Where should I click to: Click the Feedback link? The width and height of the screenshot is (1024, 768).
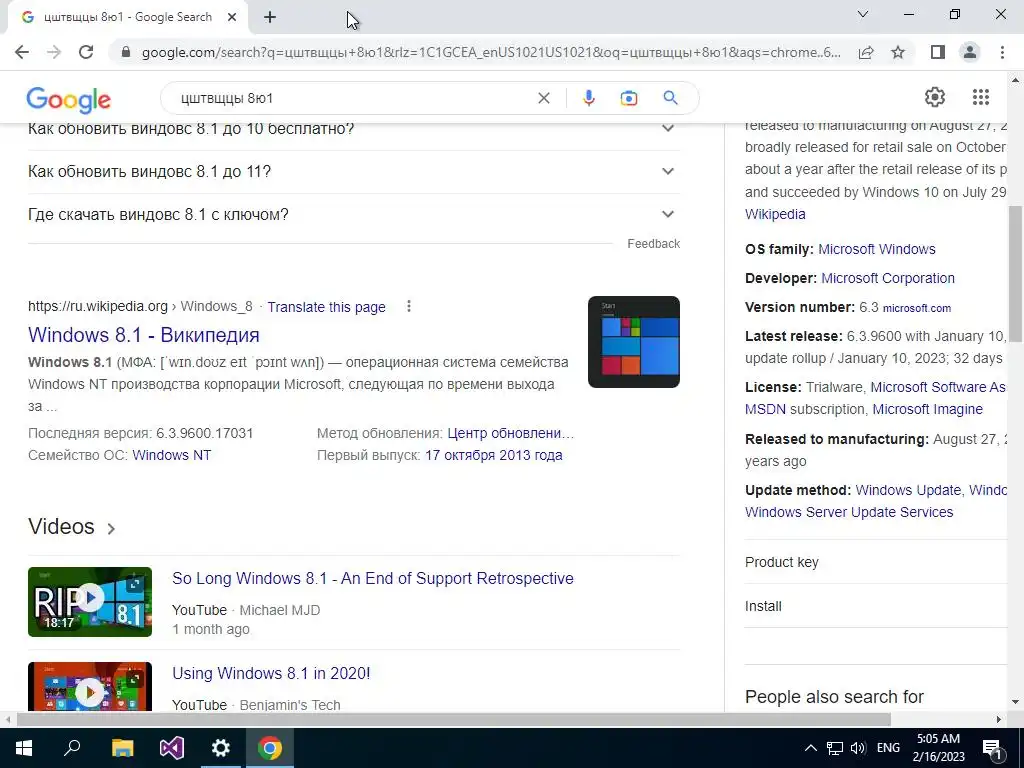[653, 244]
